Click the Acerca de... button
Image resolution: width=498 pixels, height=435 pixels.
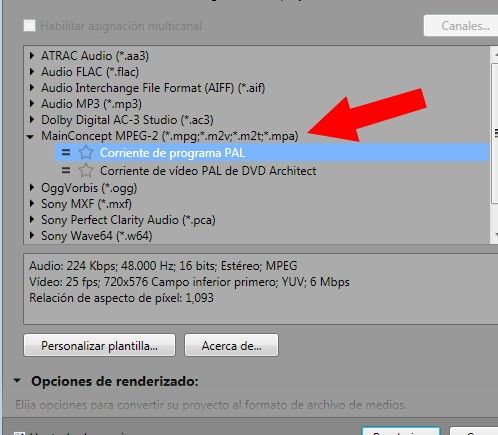pyautogui.click(x=231, y=345)
